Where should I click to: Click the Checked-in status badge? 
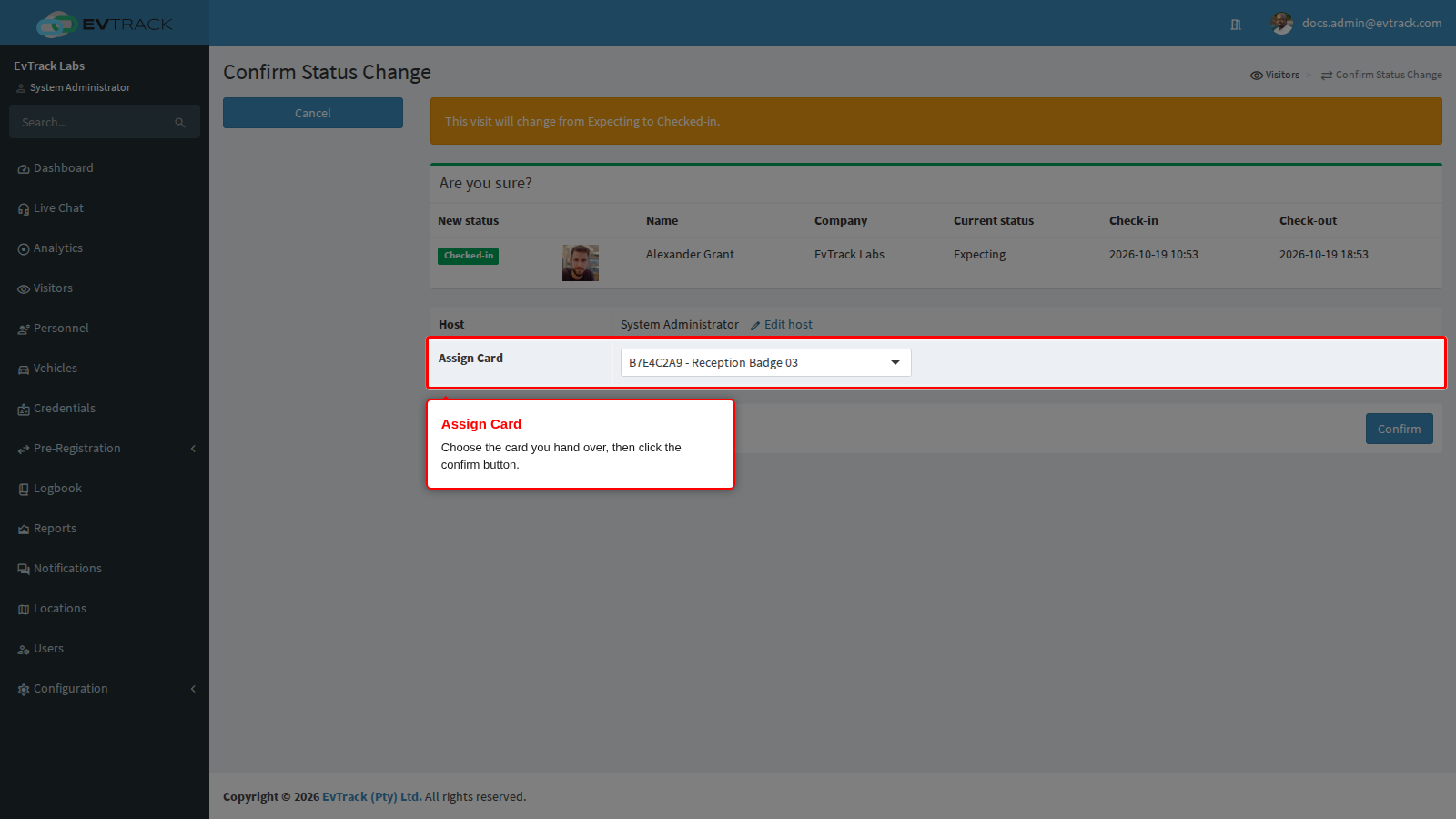tap(468, 256)
